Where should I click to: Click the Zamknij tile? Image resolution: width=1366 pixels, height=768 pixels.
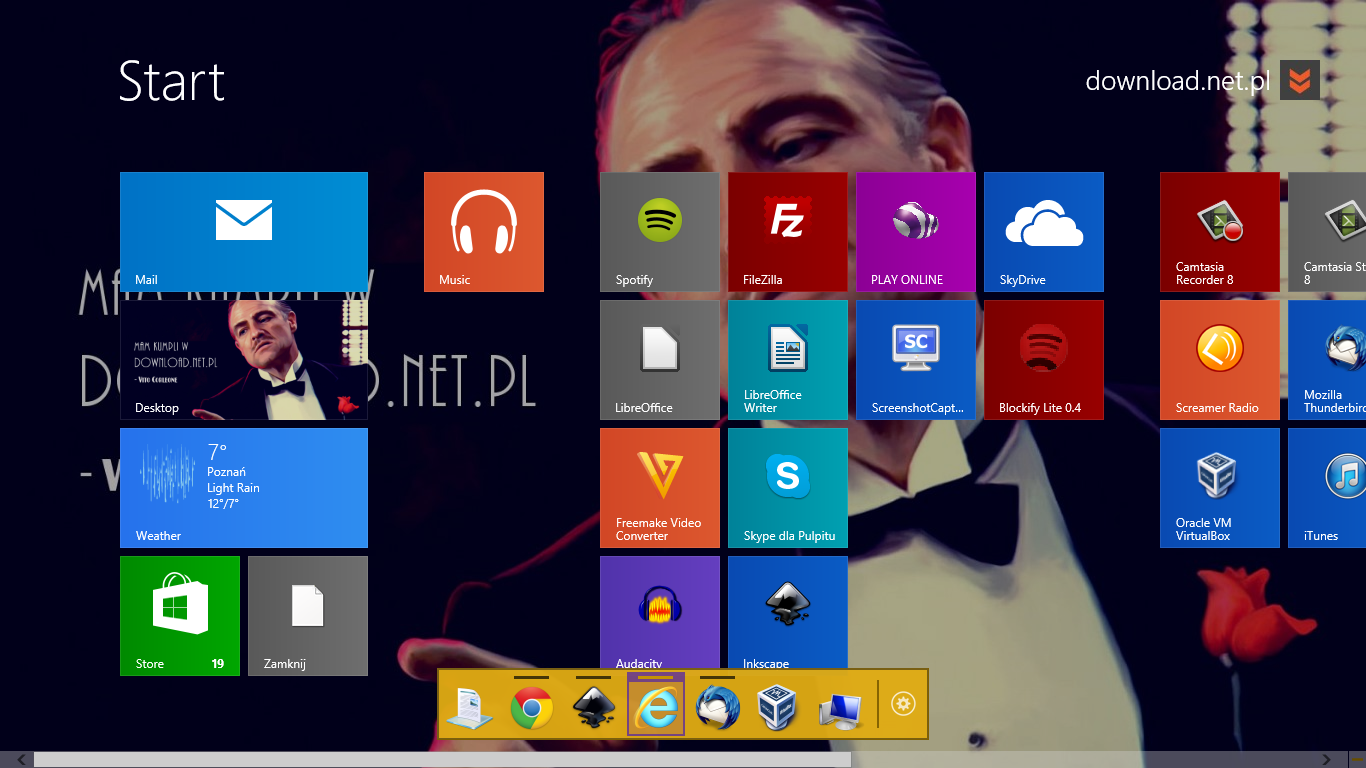(x=308, y=616)
